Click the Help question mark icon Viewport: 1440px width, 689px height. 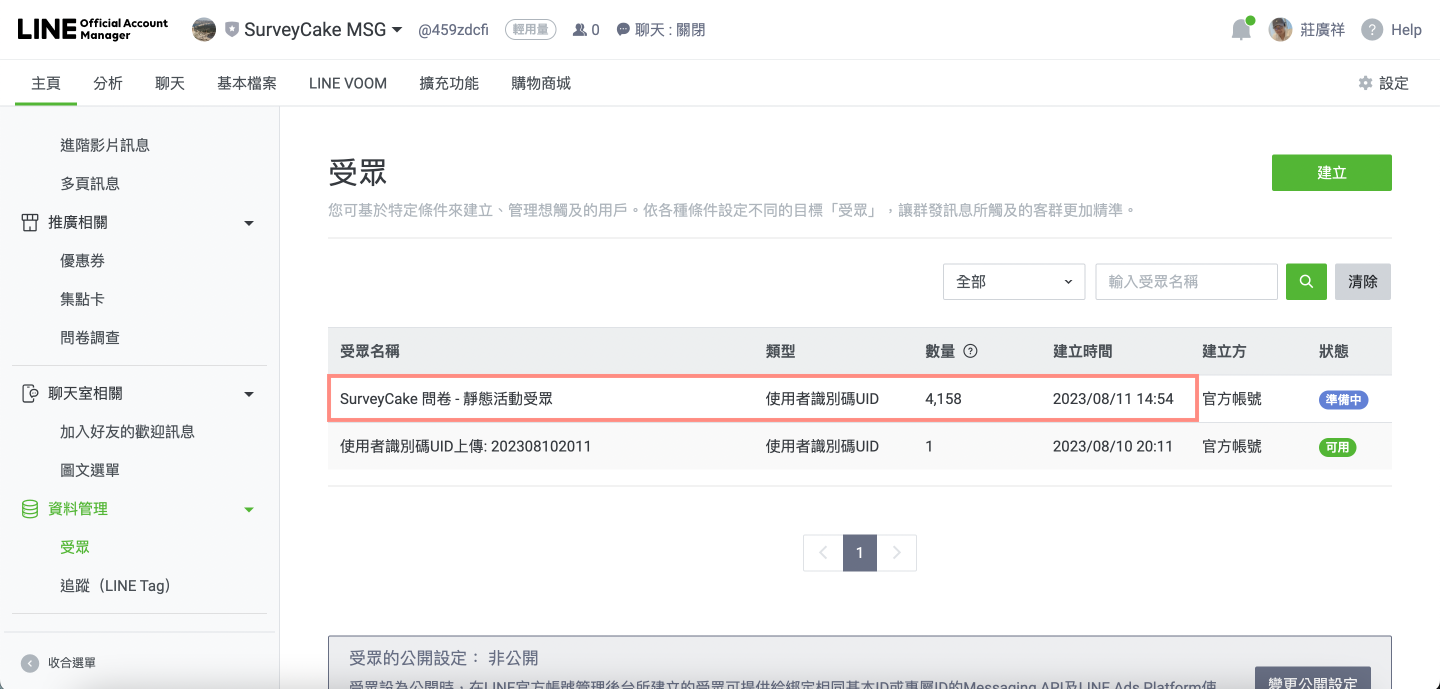tap(1372, 30)
